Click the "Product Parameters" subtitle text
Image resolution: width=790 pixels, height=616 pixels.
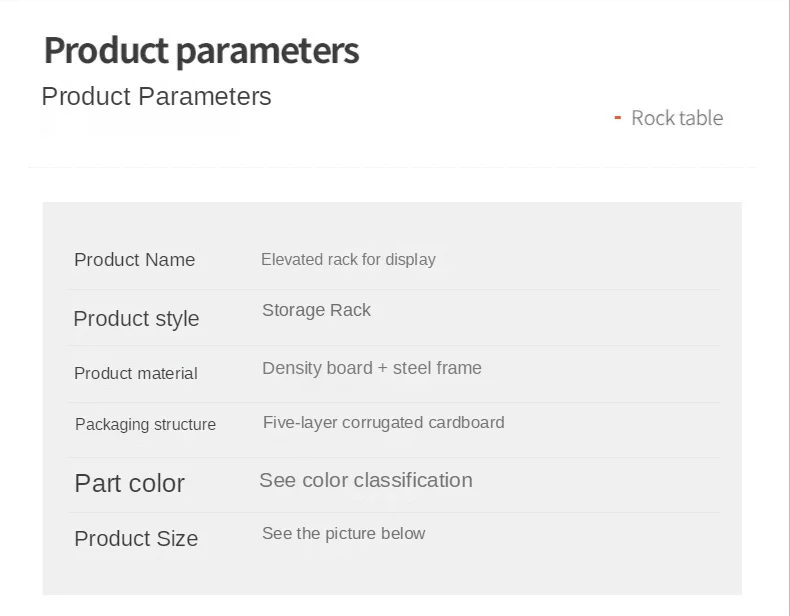[x=156, y=97]
